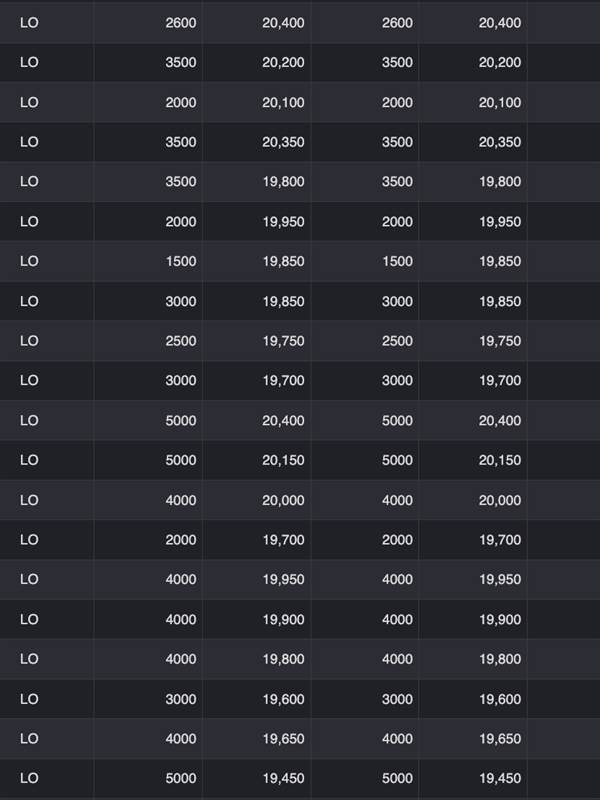
Task: Click the LO cell in the 19,450 row
Action: (29, 779)
